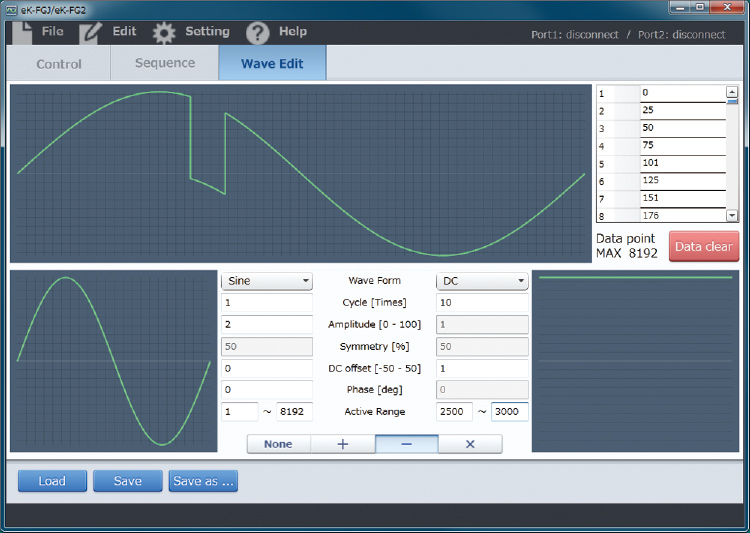Click the Help question mark icon
Screen dimensions: 750x533
[258, 32]
